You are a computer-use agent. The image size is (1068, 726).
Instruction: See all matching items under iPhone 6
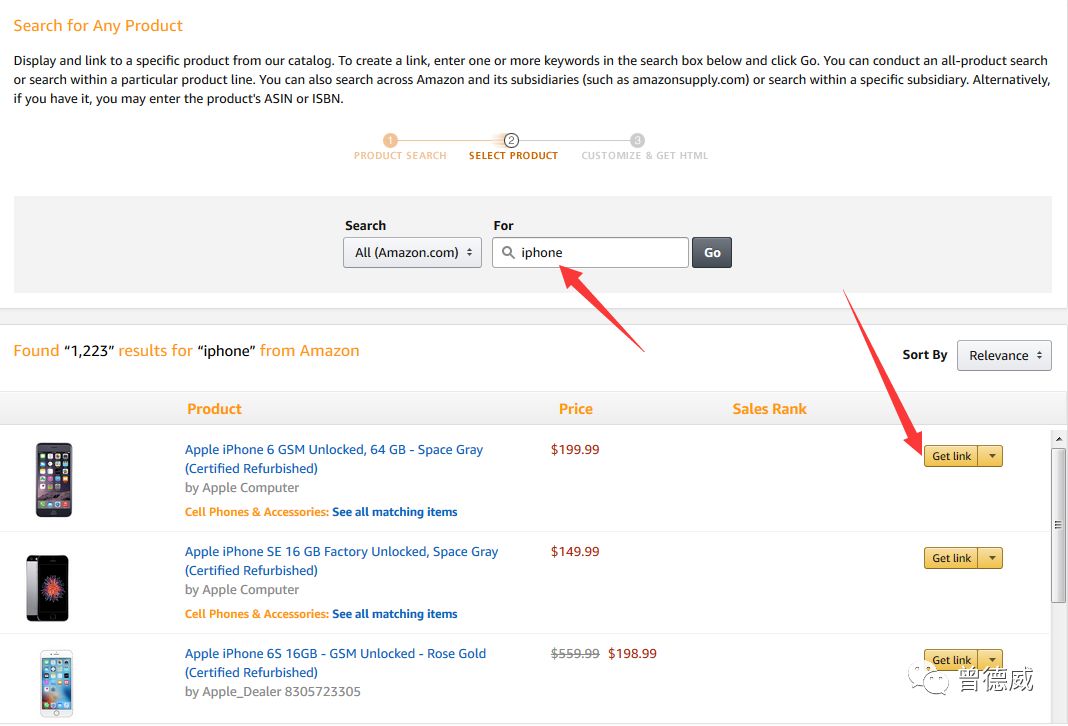tap(394, 512)
